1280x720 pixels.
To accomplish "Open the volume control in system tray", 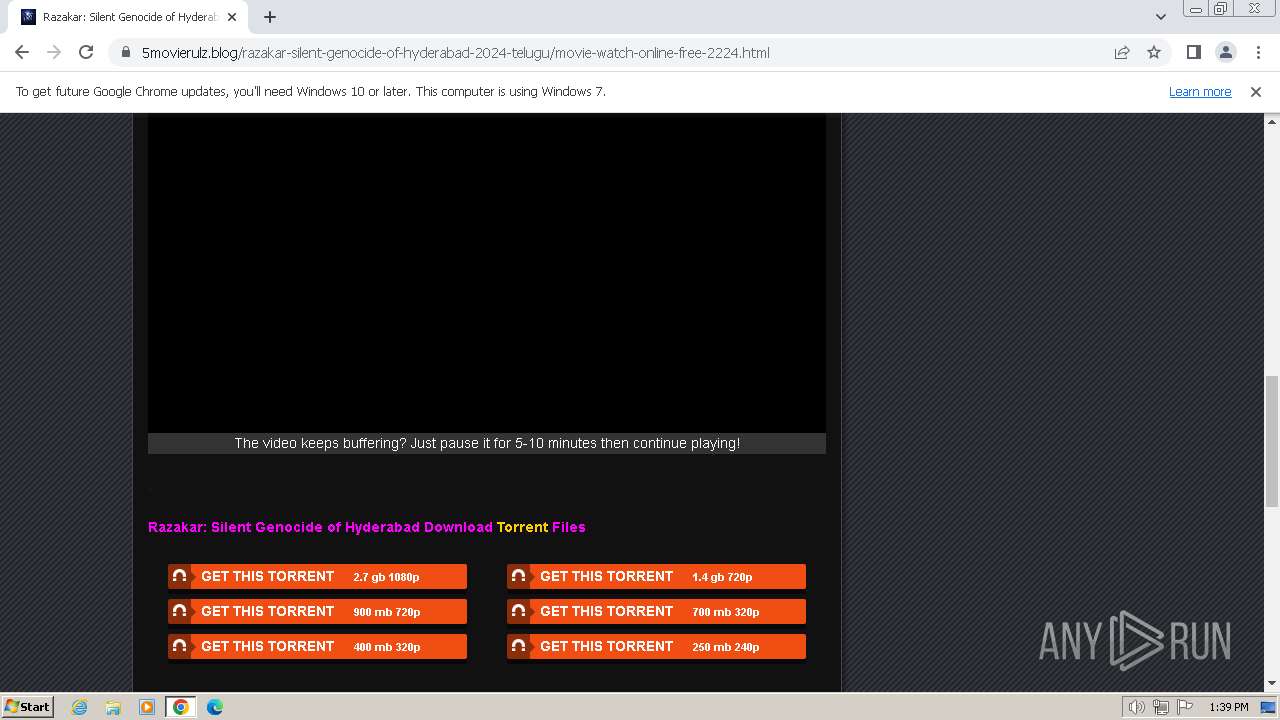I will (x=1137, y=707).
